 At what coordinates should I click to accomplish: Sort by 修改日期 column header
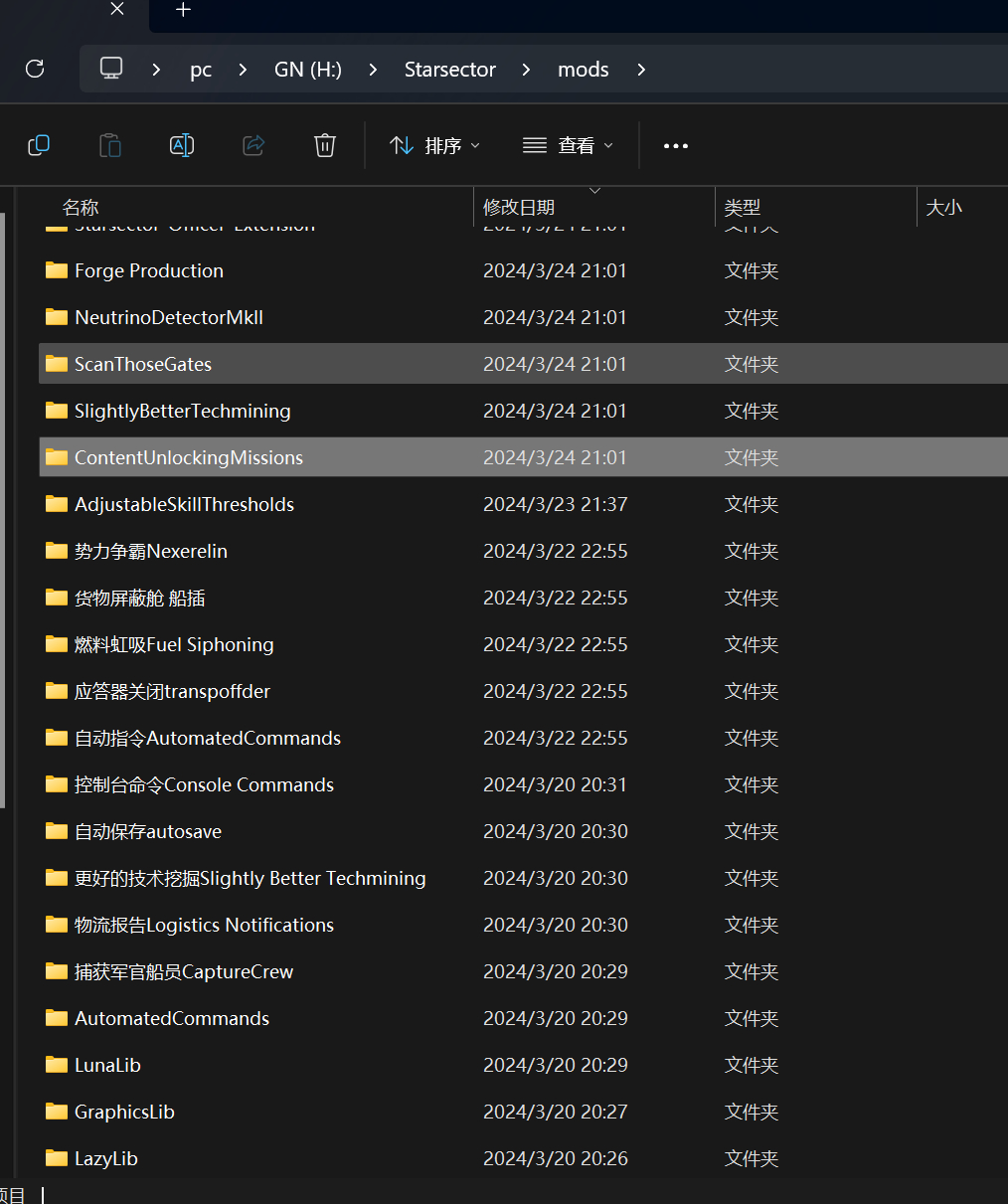click(519, 207)
